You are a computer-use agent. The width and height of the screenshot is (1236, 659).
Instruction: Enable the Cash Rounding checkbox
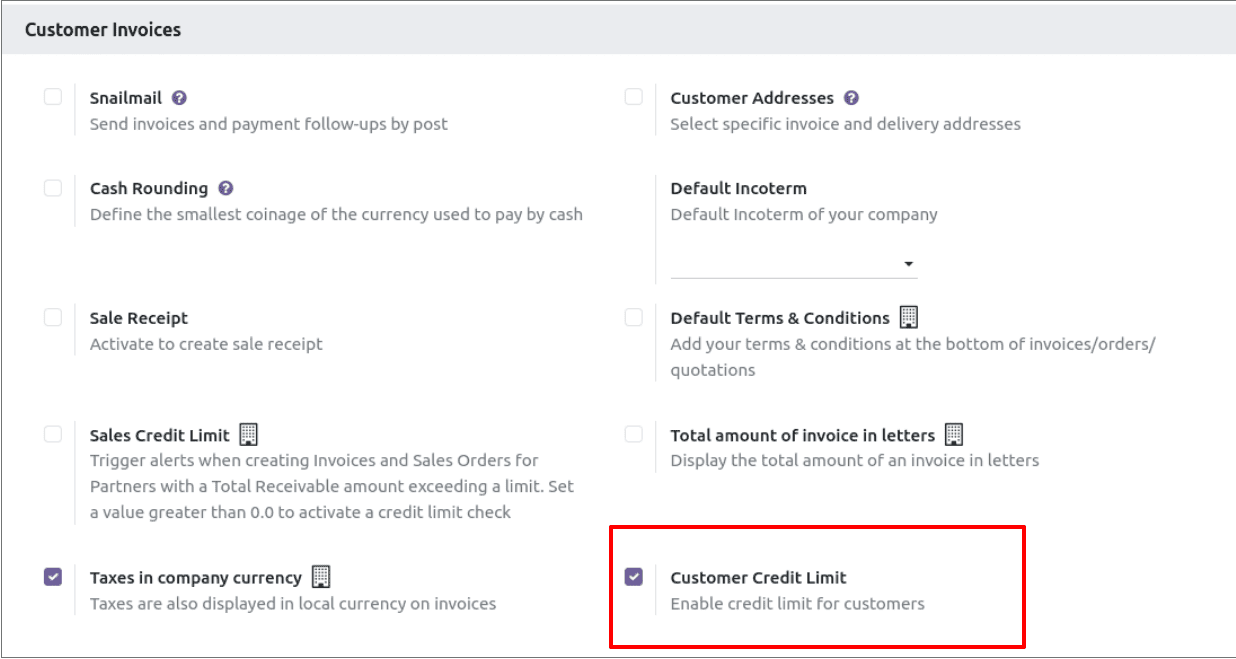point(53,187)
